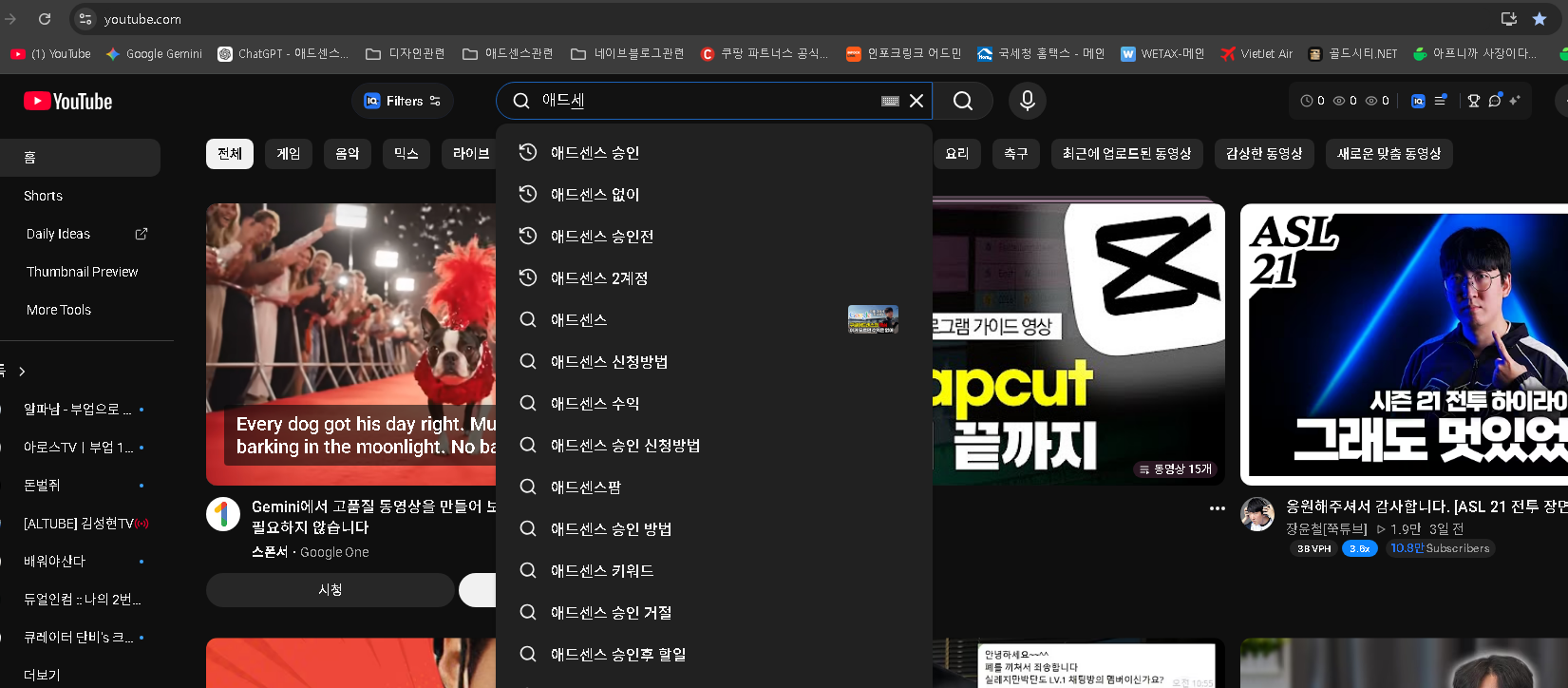The width and height of the screenshot is (1568, 688).
Task: Select suggestion 애드센스 신청방법
Action: point(714,361)
